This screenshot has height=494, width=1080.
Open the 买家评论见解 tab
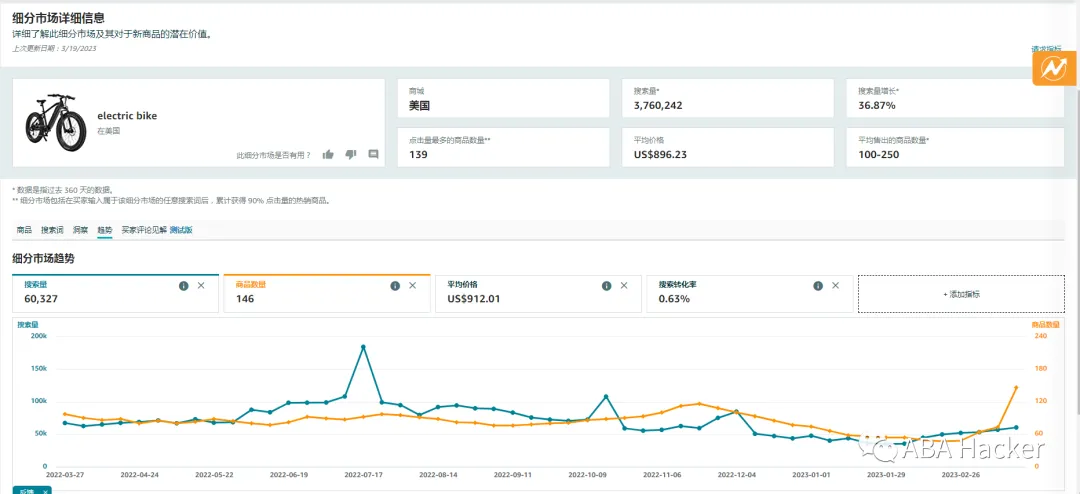click(x=144, y=230)
